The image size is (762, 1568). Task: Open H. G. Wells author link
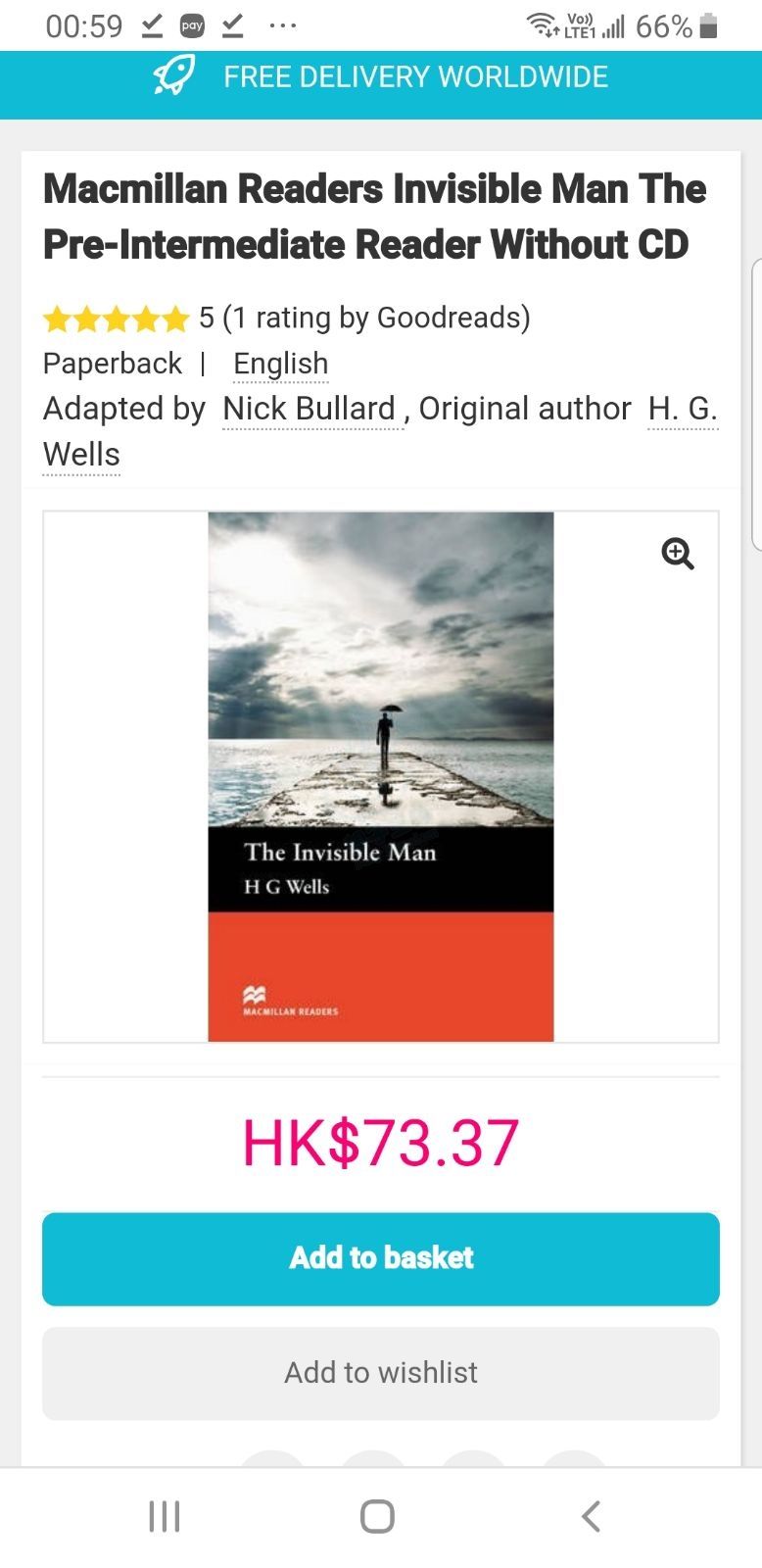[x=683, y=409]
